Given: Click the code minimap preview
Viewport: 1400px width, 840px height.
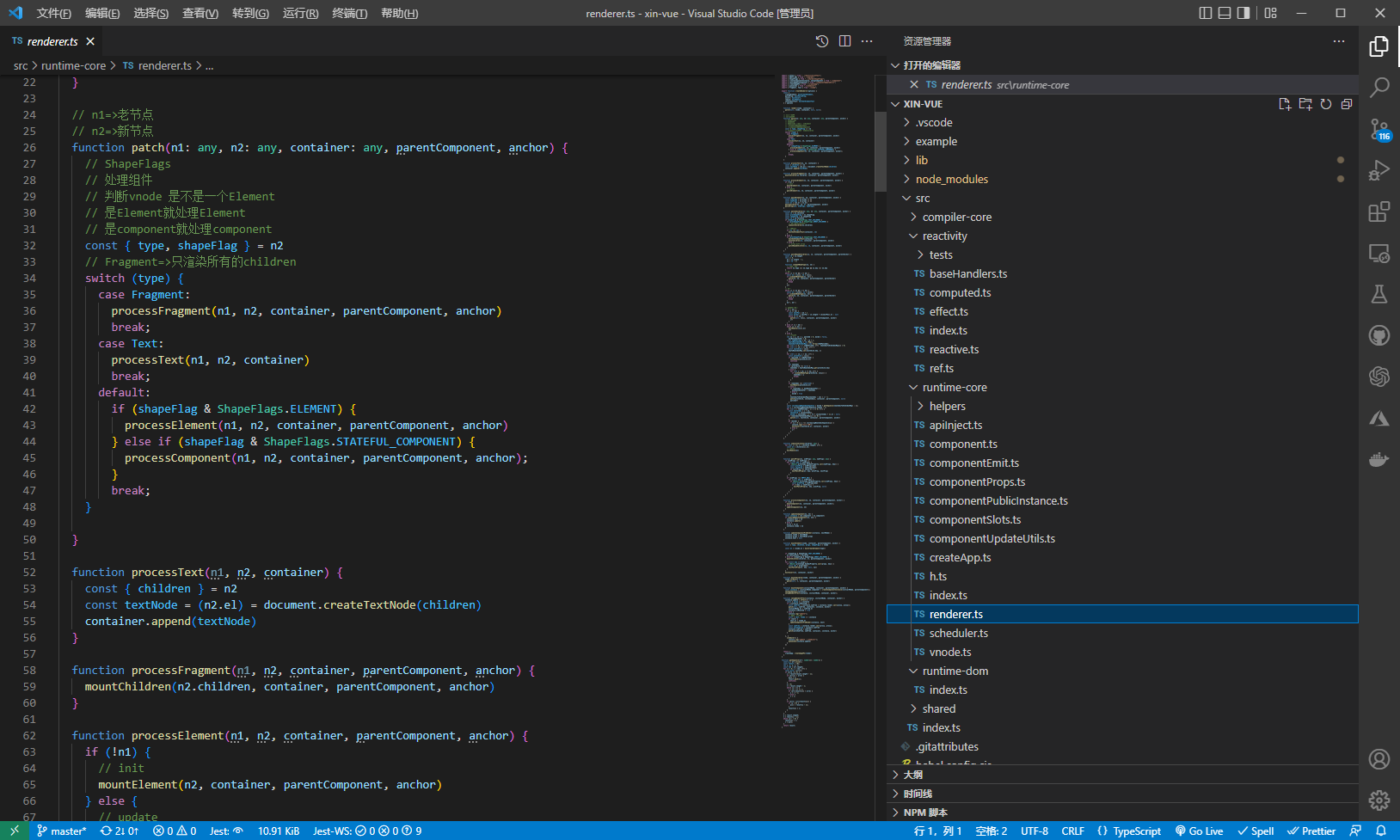Looking at the screenshot, I should [x=826, y=401].
